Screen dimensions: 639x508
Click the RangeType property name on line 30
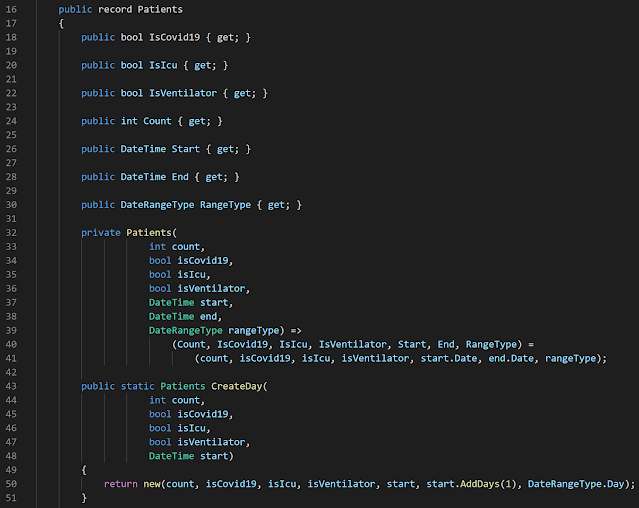click(x=225, y=205)
